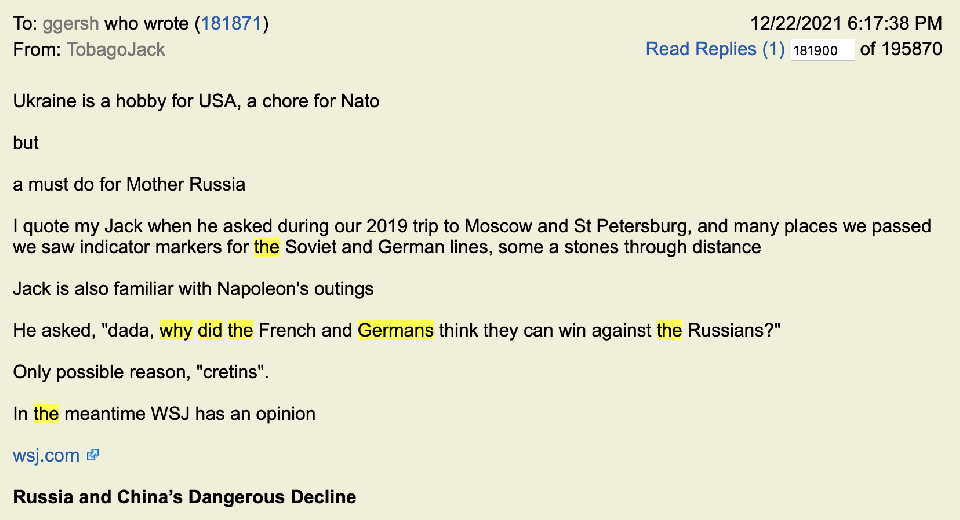Click the message number field showing 181900
The width and height of the screenshot is (960, 520).
(x=821, y=50)
